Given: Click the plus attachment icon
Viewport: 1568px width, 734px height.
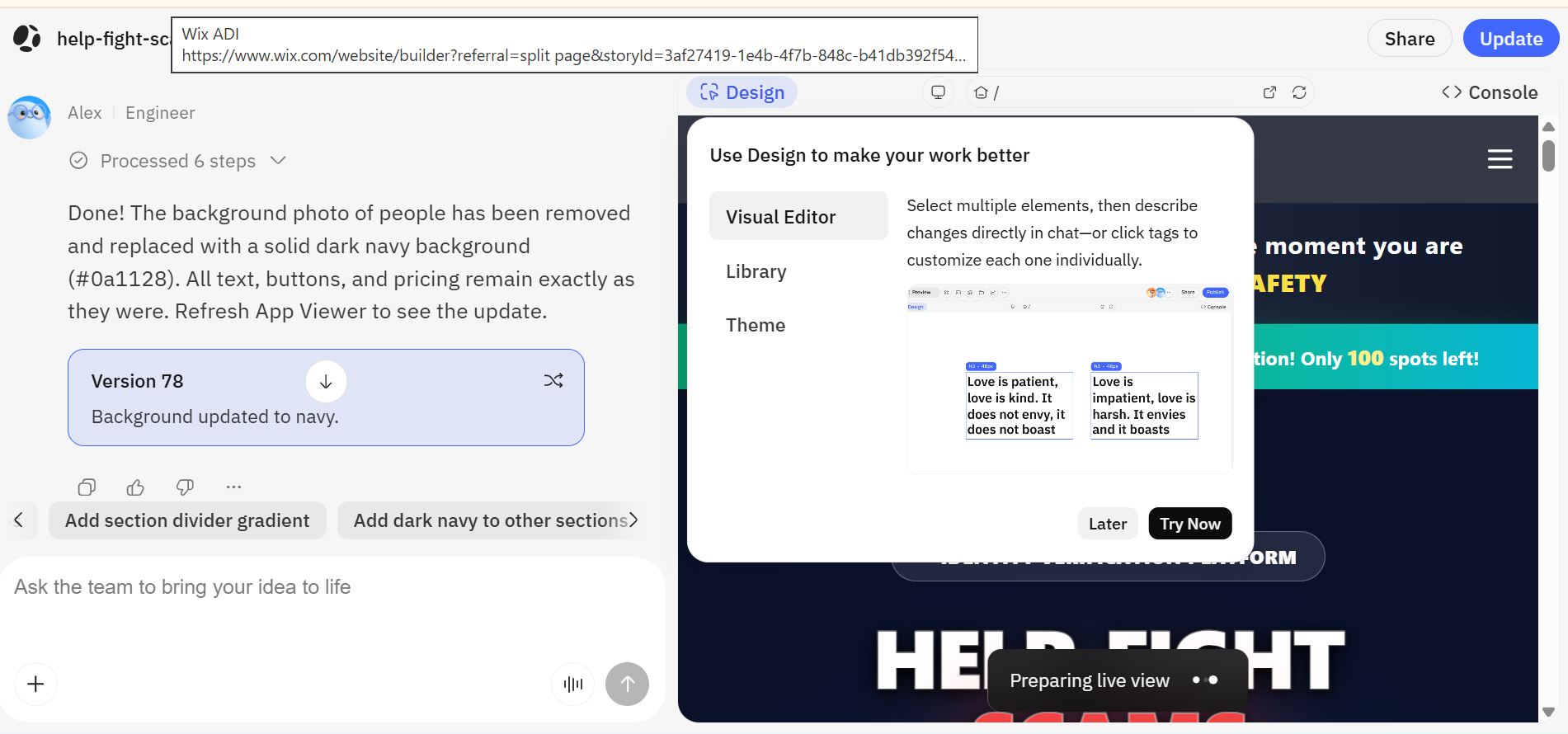Looking at the screenshot, I should click(x=35, y=684).
